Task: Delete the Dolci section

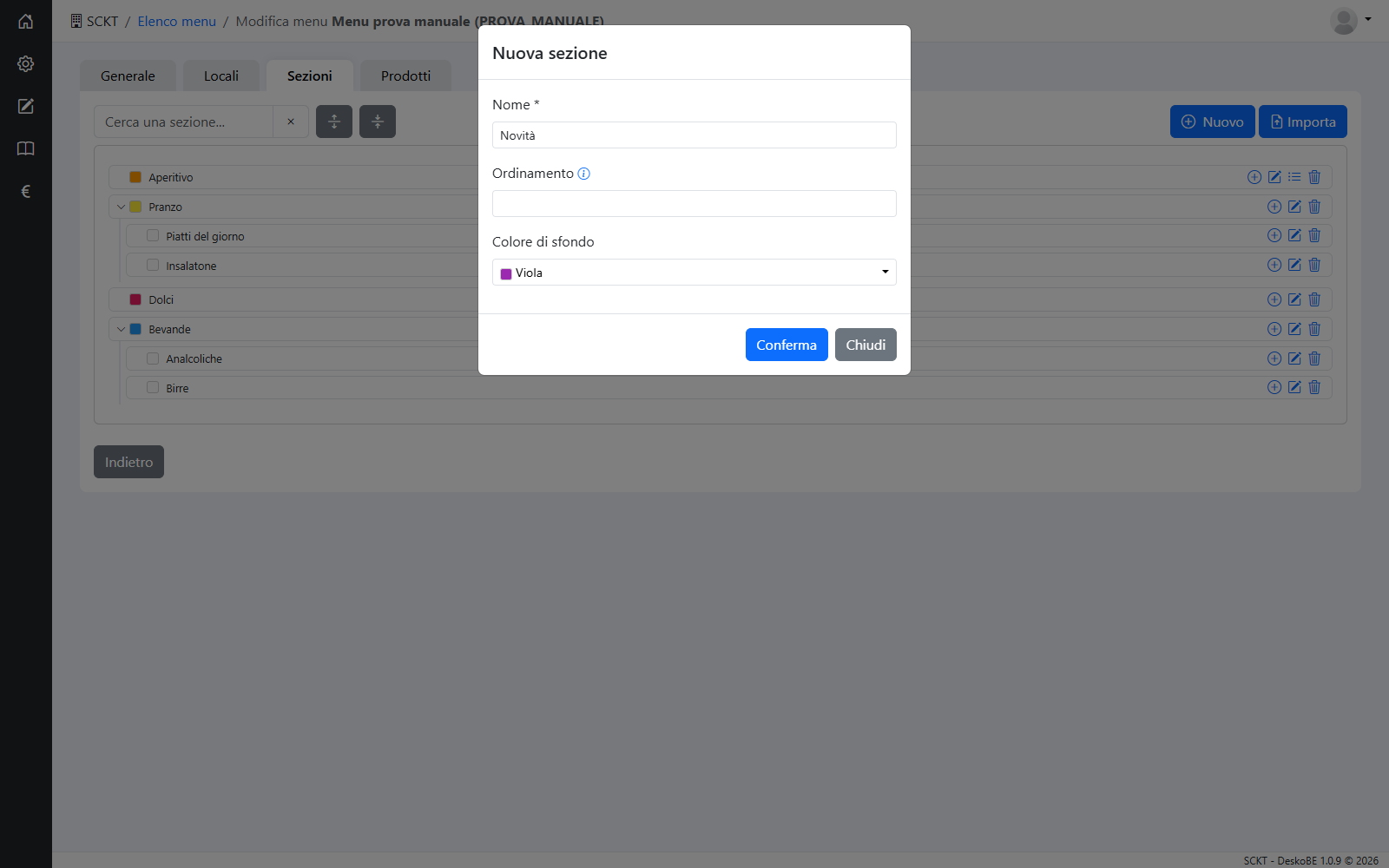Action: coord(1314,299)
